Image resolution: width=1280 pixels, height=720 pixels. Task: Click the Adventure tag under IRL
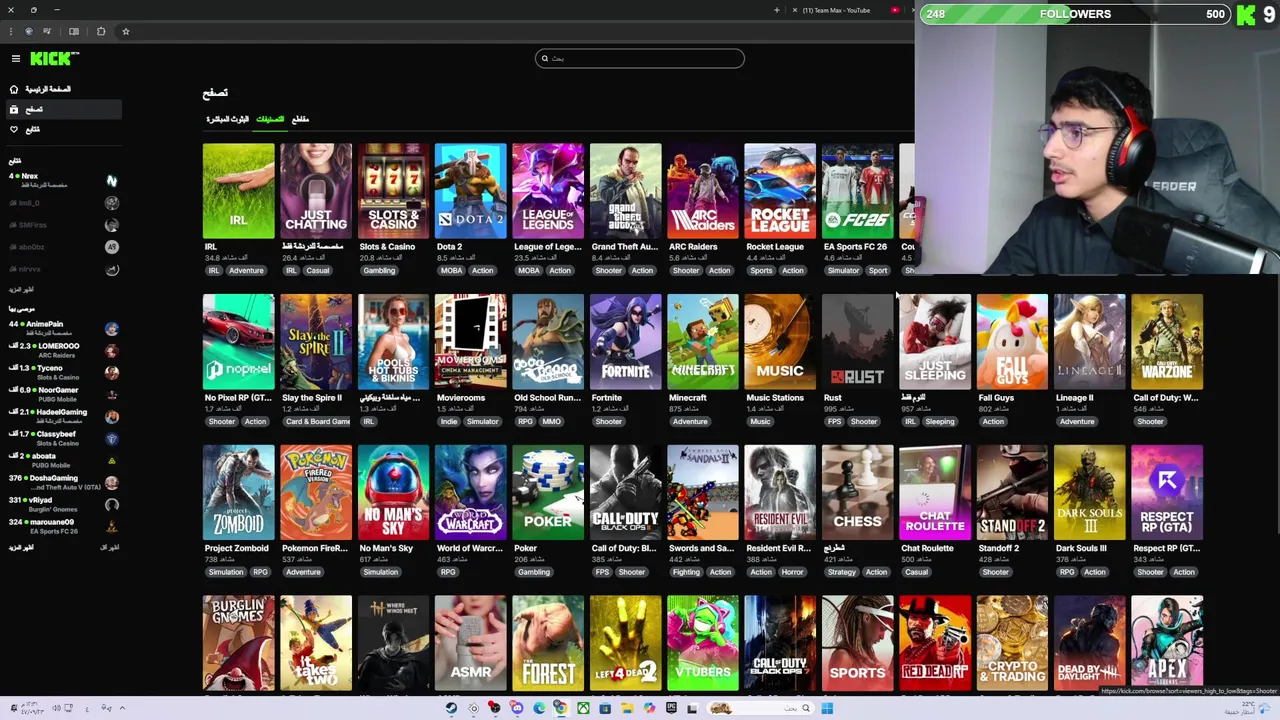246,271
